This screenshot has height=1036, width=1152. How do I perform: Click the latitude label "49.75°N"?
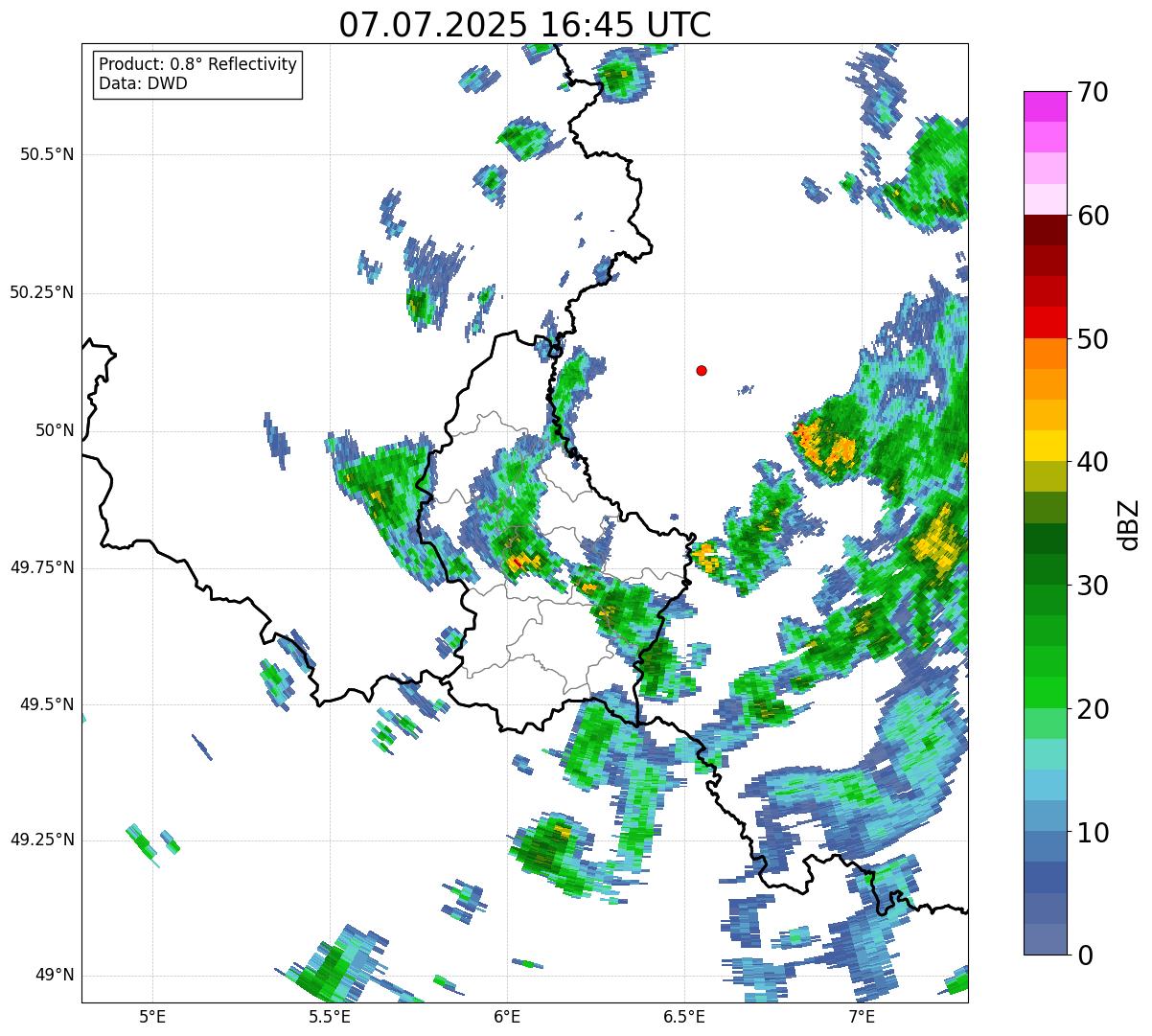click(42, 567)
